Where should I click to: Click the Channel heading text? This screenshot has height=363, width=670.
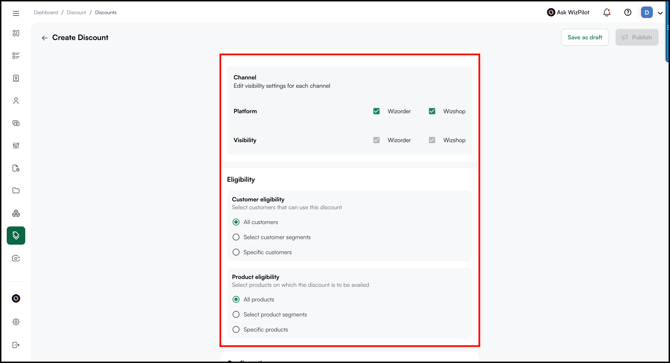tap(245, 77)
